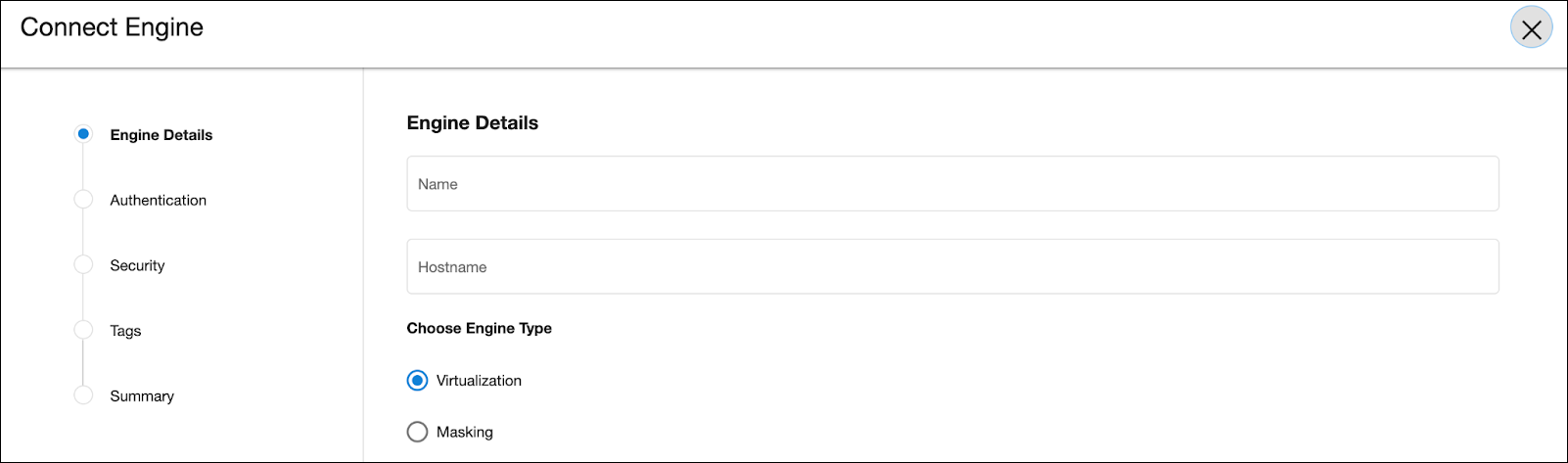Focus the Name input field

click(952, 184)
